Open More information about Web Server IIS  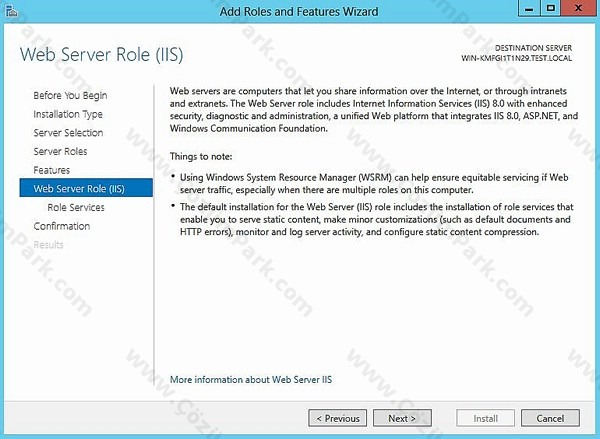pos(251,380)
